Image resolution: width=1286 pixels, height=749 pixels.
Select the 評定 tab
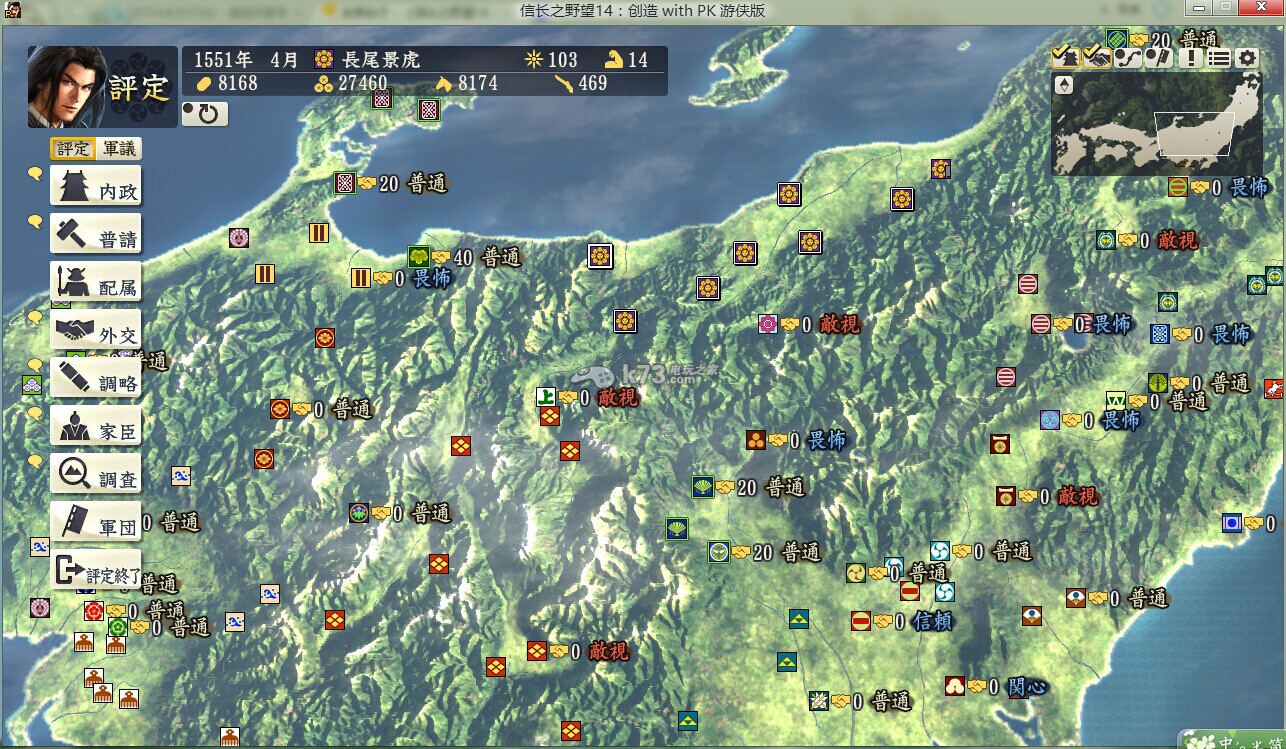[x=73, y=149]
